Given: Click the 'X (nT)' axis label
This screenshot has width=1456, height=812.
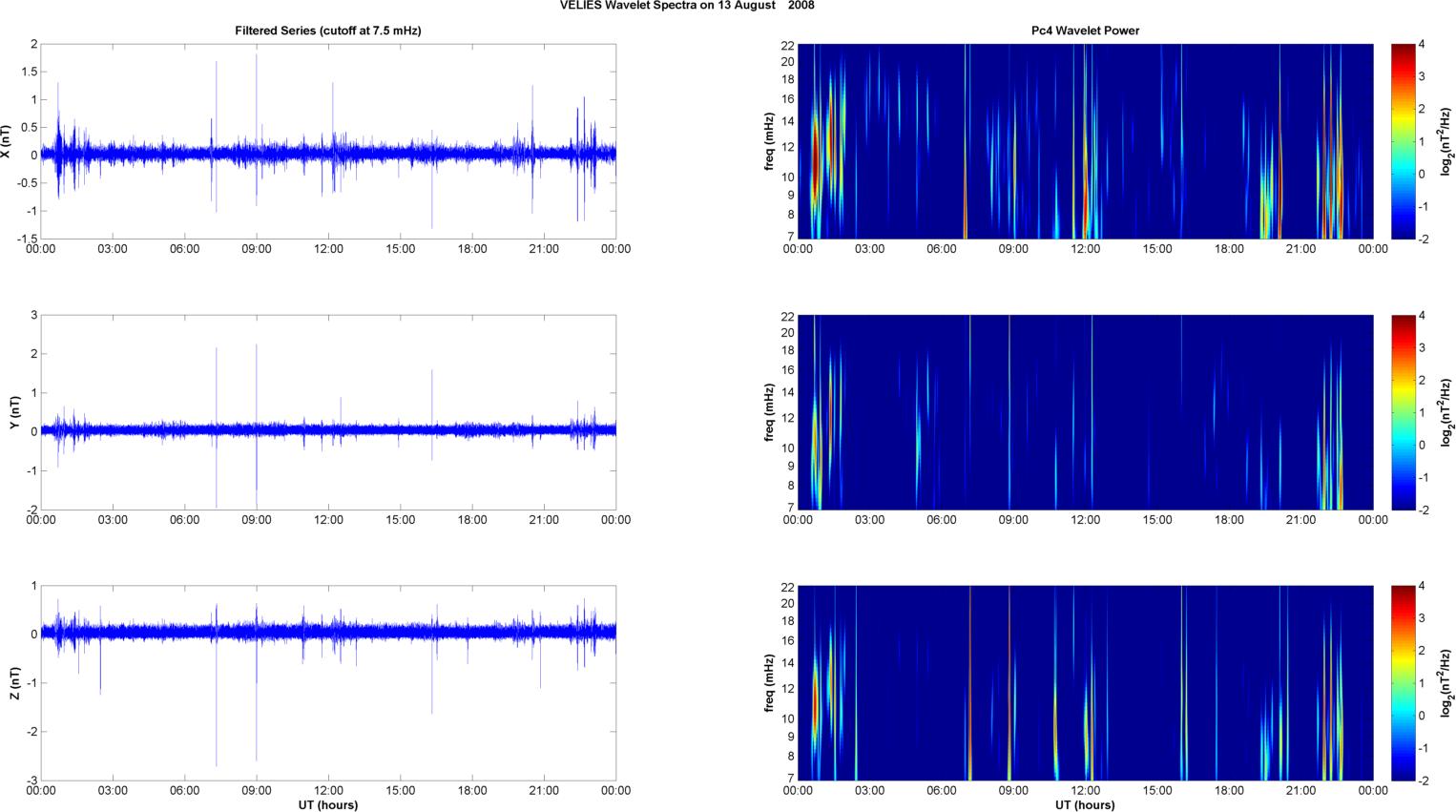Looking at the screenshot, I should coord(7,141).
